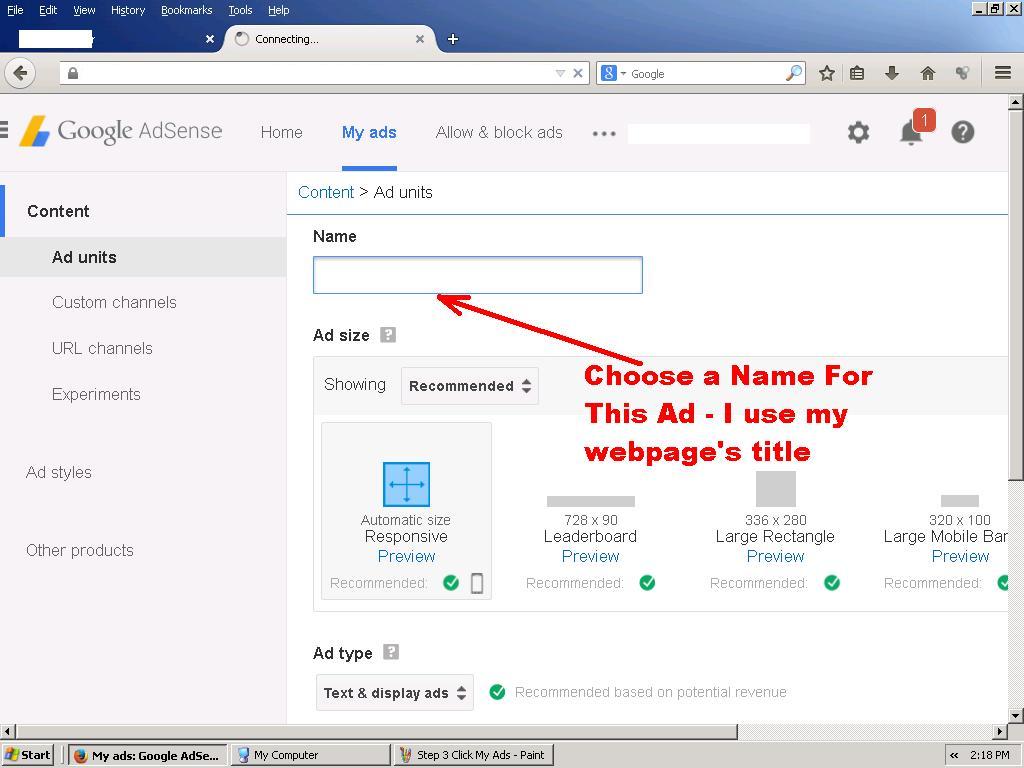
Task: Click the scrollbar down arrow
Action: point(1016,716)
